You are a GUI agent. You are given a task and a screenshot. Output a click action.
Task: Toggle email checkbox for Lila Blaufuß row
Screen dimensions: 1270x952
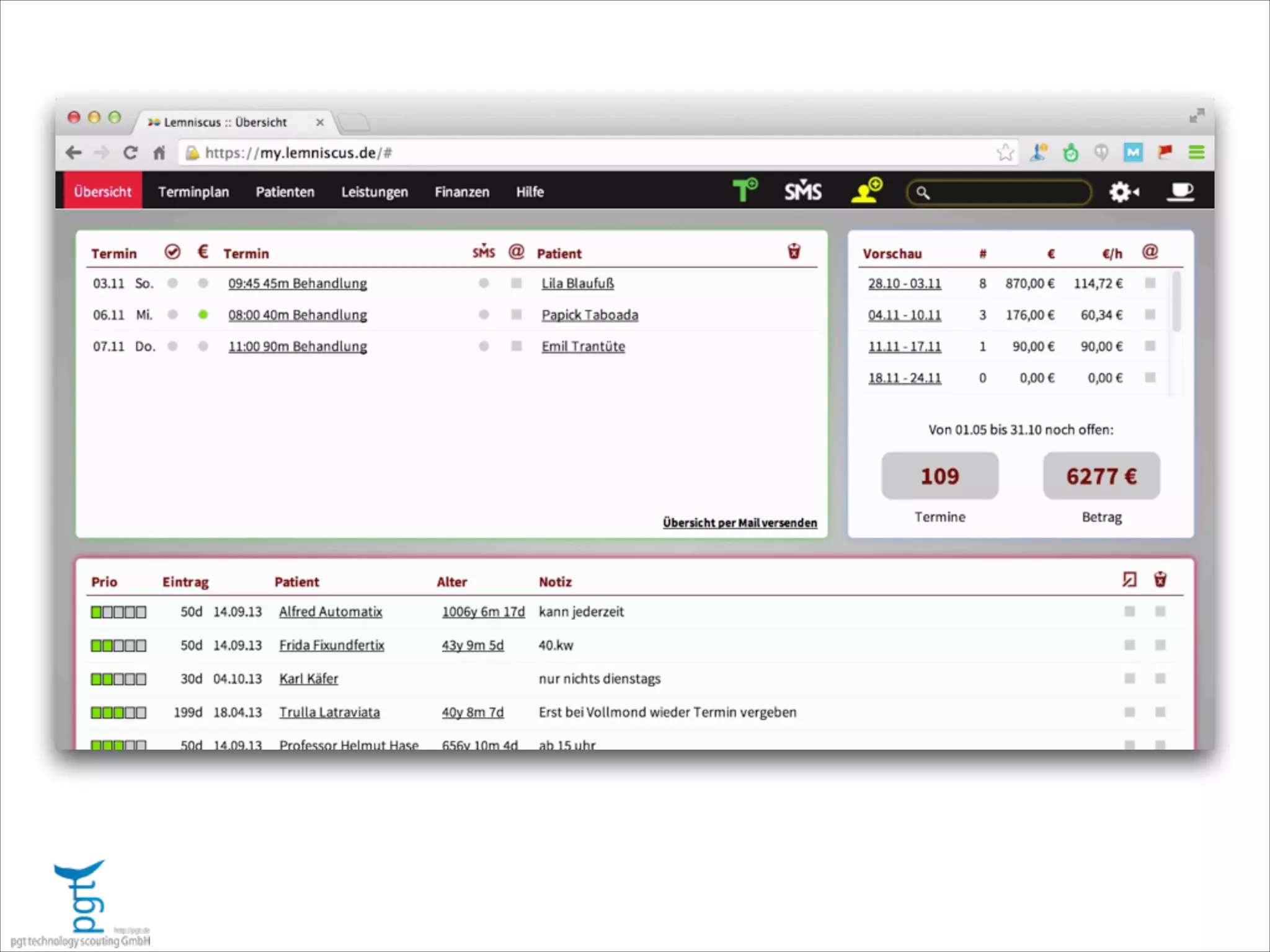(516, 283)
